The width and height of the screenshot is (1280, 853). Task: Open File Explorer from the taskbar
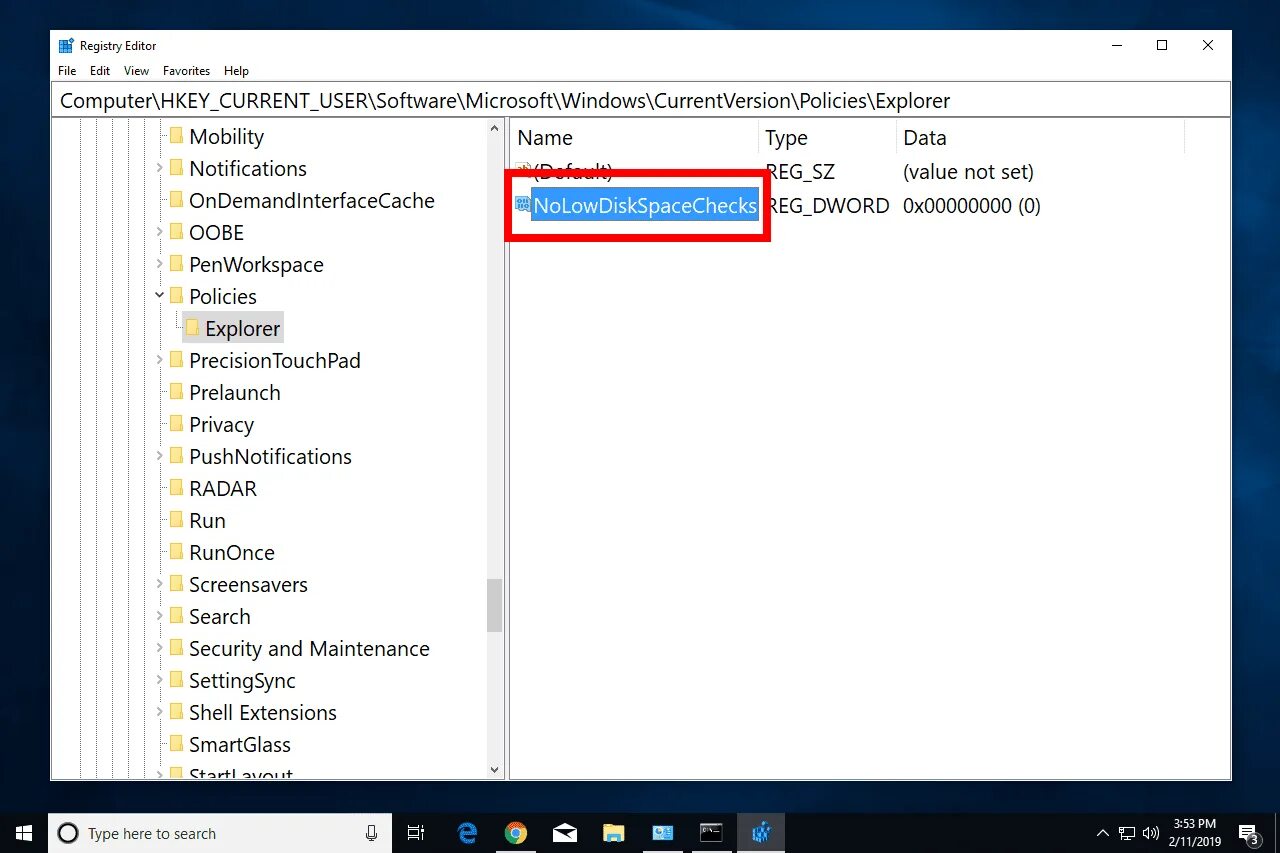pos(613,833)
